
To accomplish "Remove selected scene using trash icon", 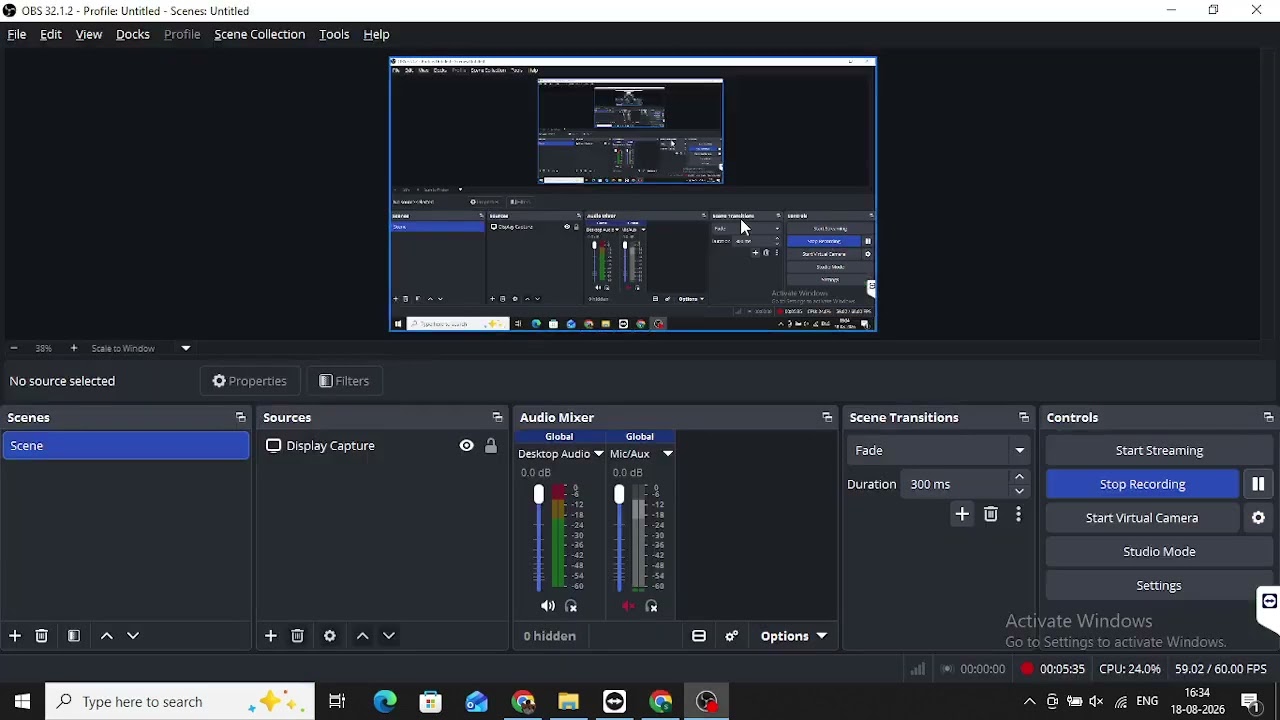I will (x=42, y=636).
